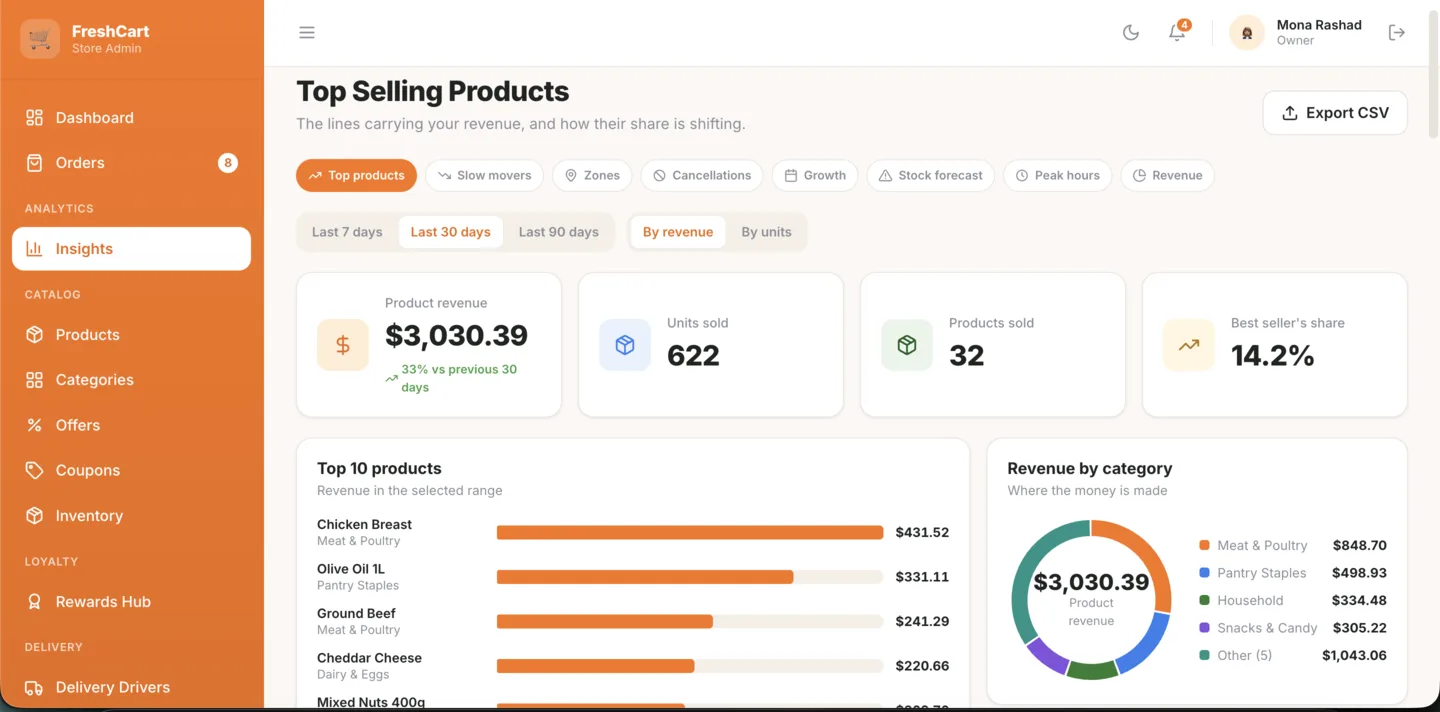Open the Zones insights tab
Screen dimensions: 1440x712
coord(592,175)
